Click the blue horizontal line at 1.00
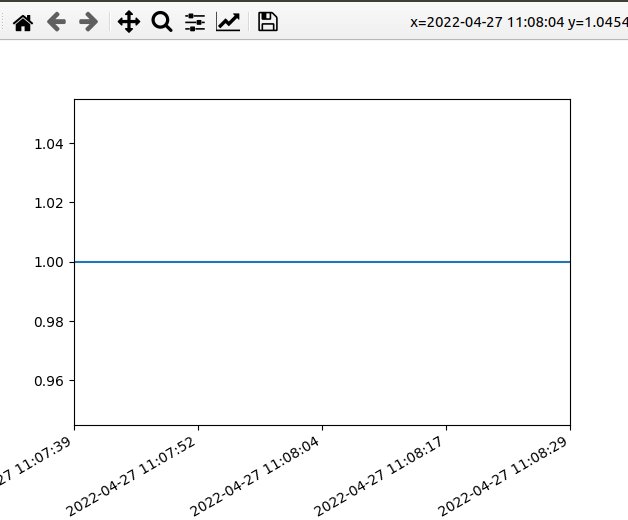Viewport: 628px width, 520px height. pos(322,262)
